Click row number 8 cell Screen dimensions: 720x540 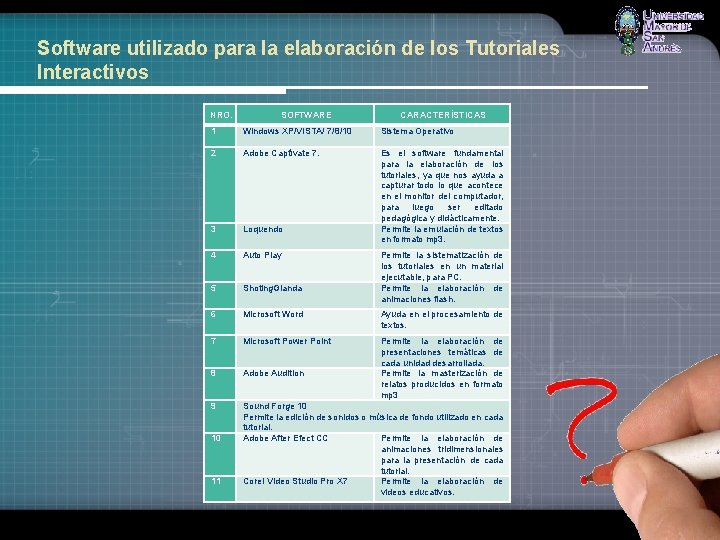point(220,384)
